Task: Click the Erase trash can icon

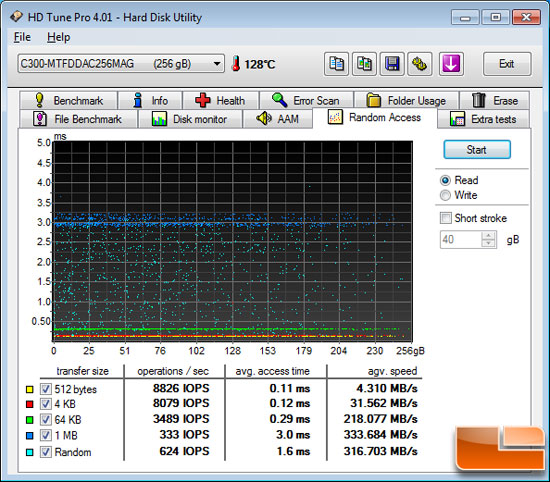Action: click(x=478, y=100)
